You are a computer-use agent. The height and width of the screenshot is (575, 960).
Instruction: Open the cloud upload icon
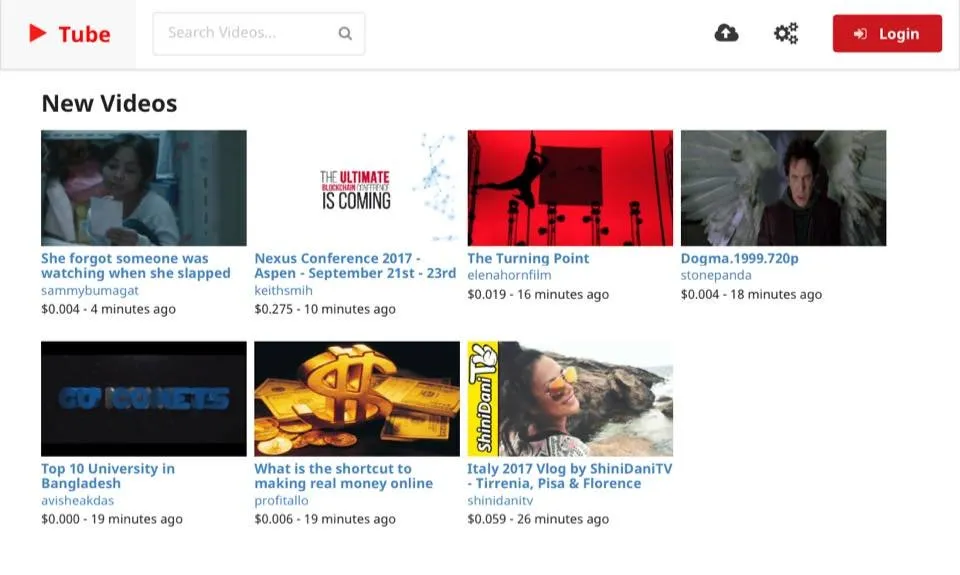pos(726,33)
